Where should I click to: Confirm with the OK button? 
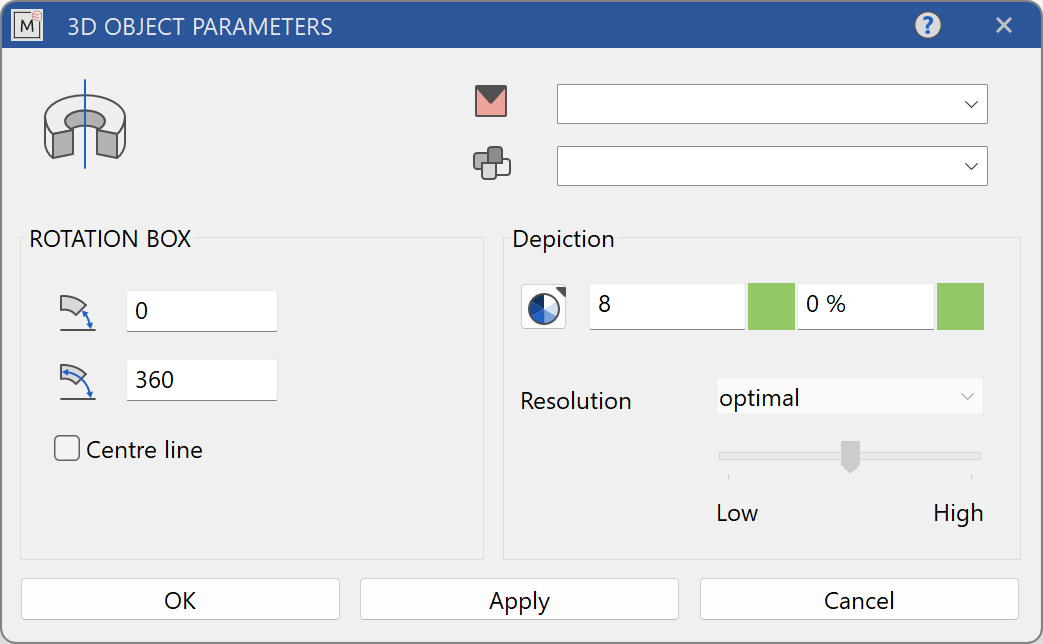tap(180, 599)
